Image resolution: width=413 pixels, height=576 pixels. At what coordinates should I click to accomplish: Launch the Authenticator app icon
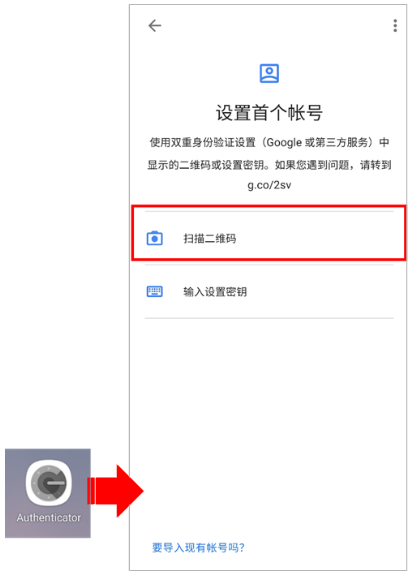pos(49,482)
